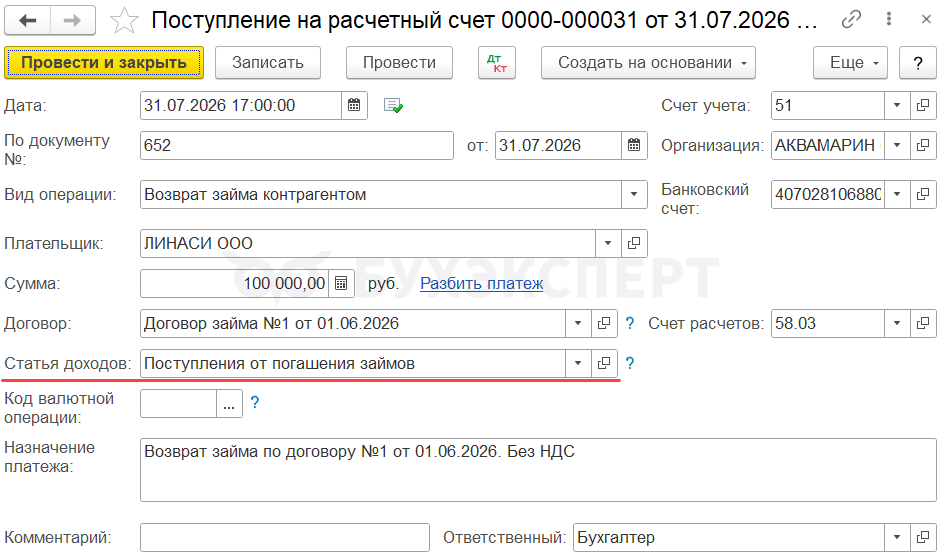Screen dimensions: 941x558
Task: Open calendar for document date от
Action: pyautogui.click(x=634, y=145)
